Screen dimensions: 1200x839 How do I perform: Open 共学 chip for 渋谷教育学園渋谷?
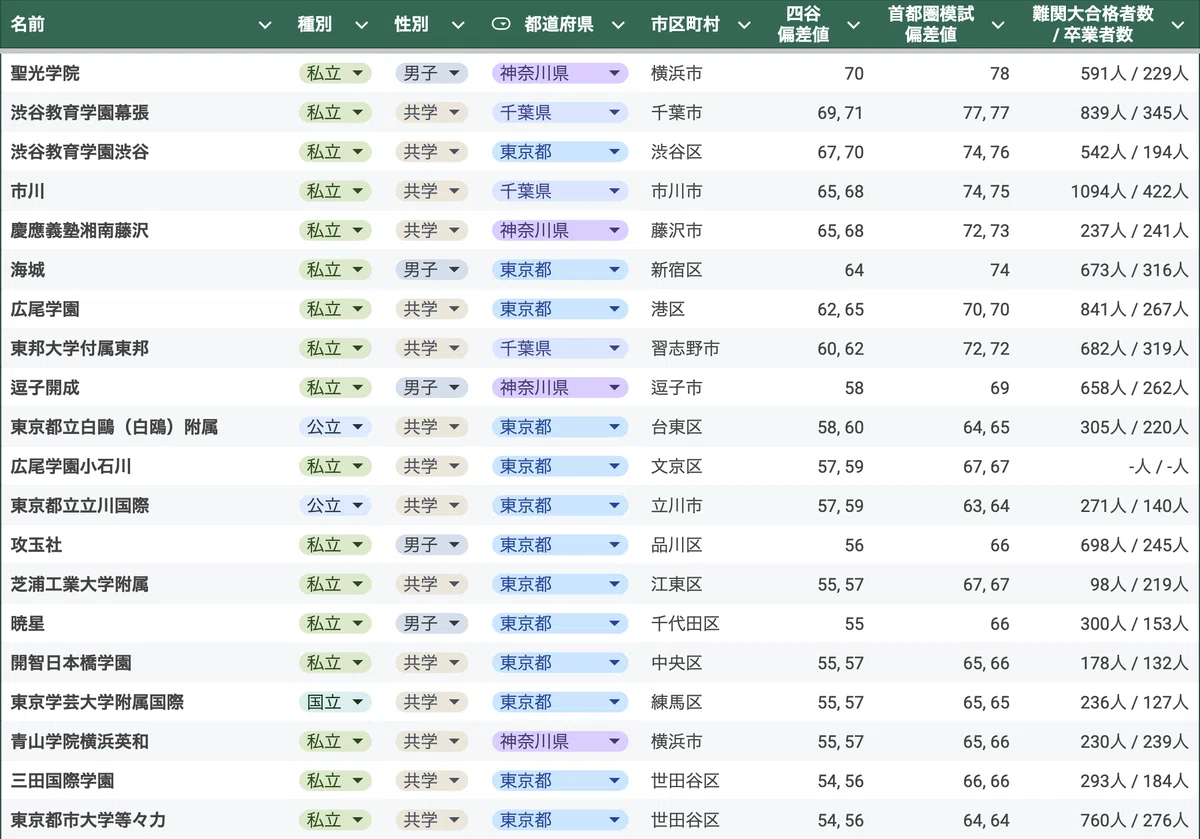click(x=431, y=152)
